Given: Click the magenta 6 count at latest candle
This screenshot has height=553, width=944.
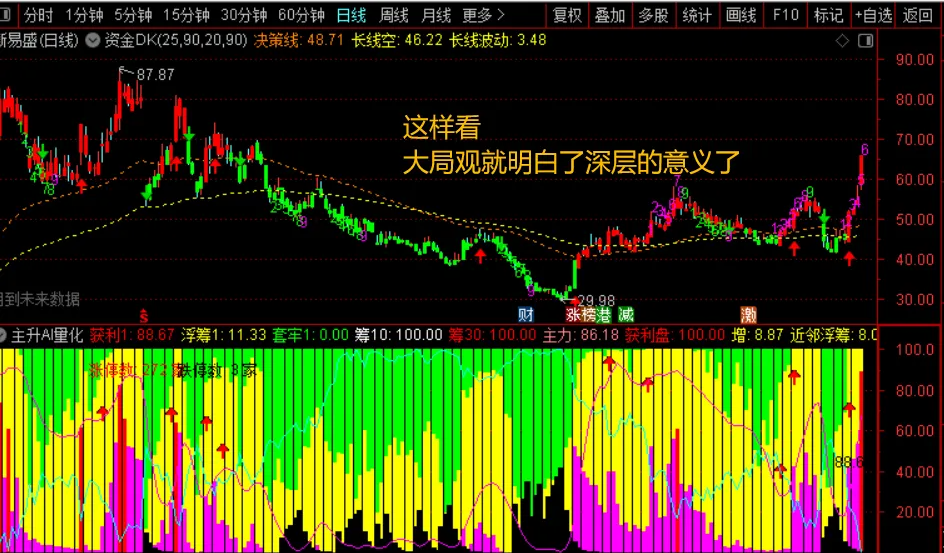Looking at the screenshot, I should point(865,150).
